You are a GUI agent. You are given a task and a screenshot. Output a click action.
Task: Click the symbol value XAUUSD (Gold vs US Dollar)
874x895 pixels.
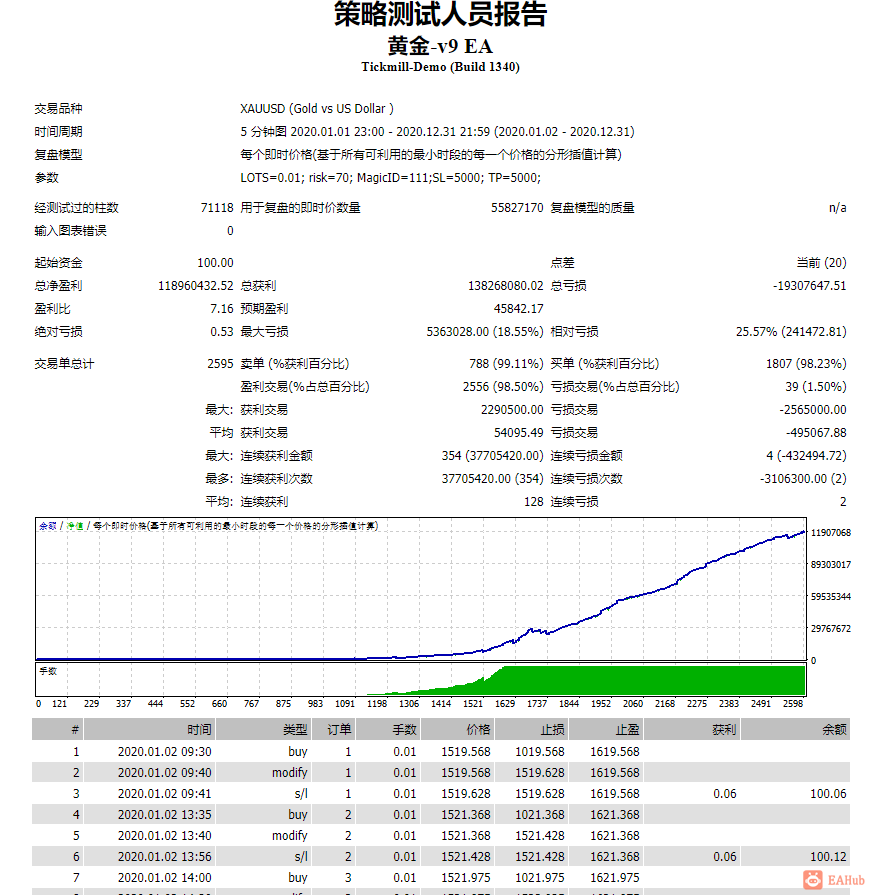point(317,108)
